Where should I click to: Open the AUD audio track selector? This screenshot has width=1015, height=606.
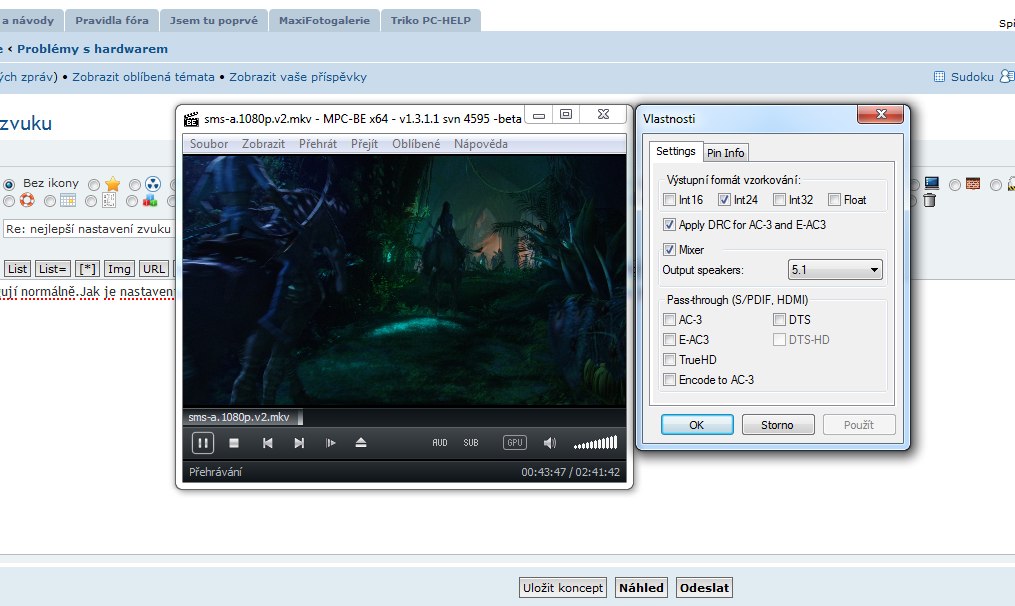(x=440, y=443)
